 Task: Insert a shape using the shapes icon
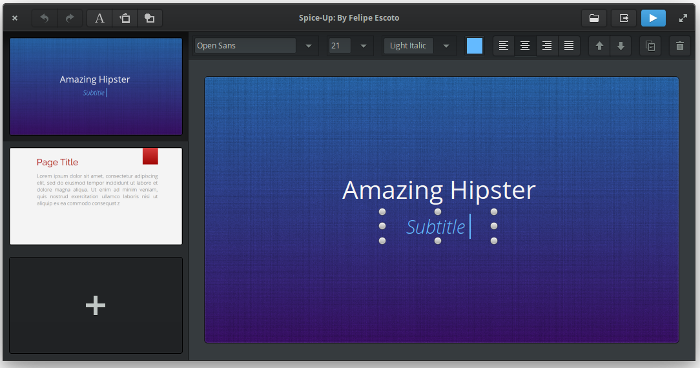click(x=150, y=18)
